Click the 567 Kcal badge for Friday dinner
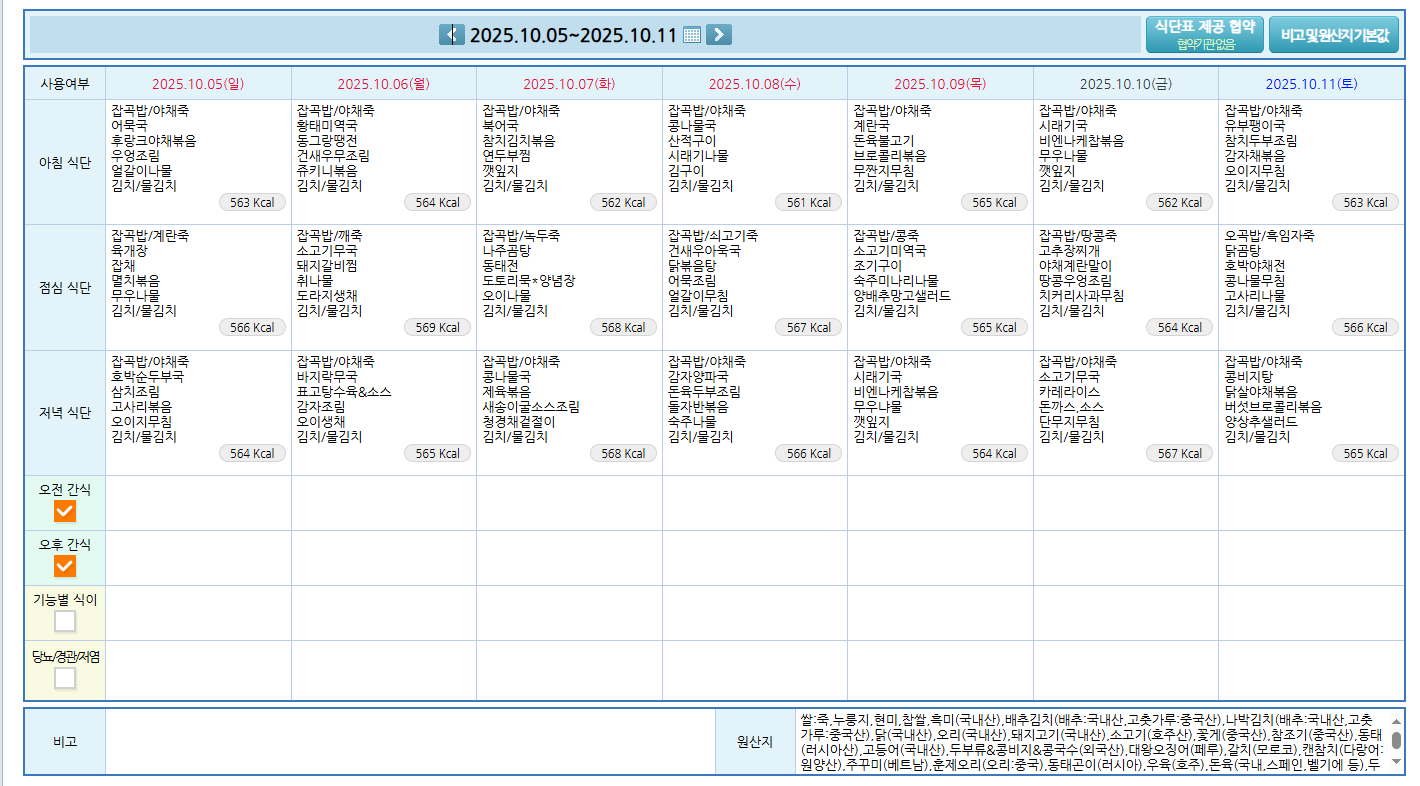The height and width of the screenshot is (786, 1420). click(x=1180, y=454)
